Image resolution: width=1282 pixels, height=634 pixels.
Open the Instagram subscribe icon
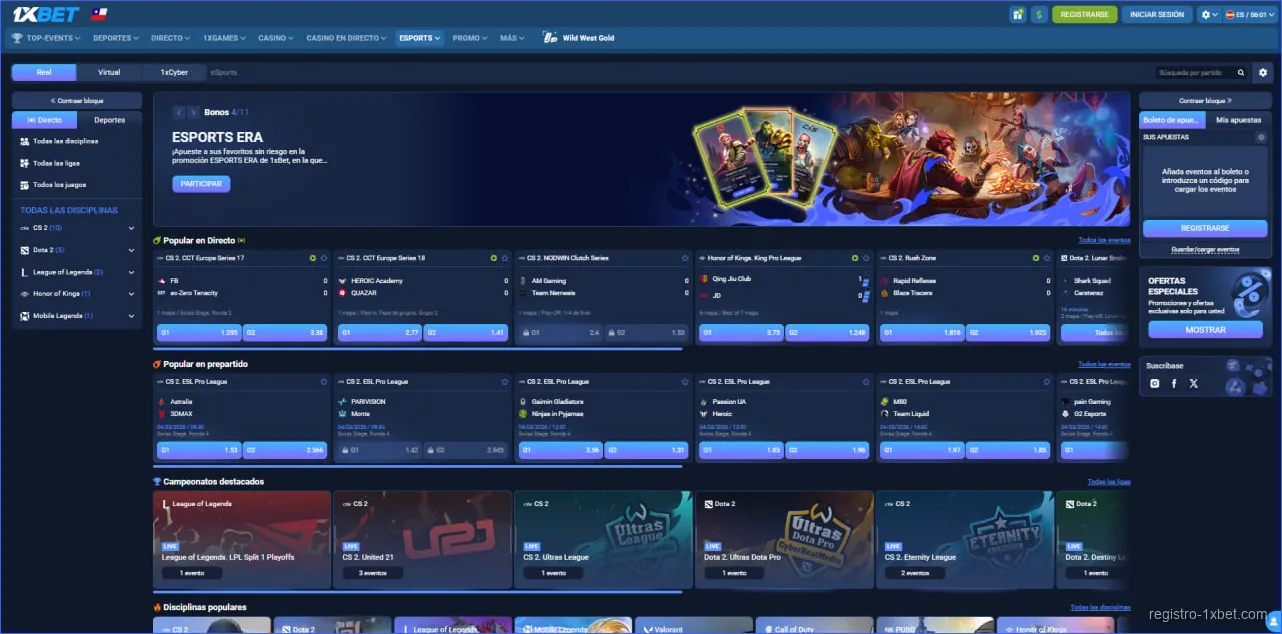click(1155, 383)
